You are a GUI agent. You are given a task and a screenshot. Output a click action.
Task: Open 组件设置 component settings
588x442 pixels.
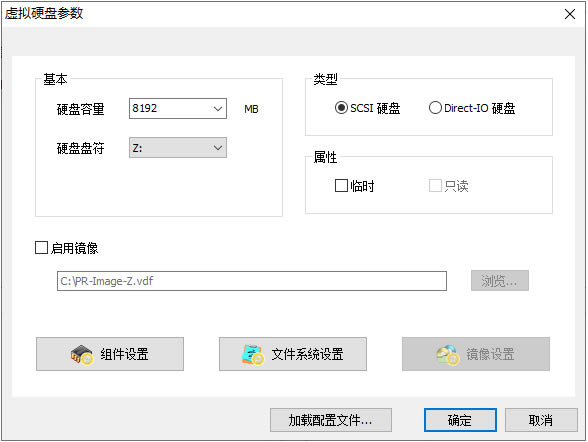click(x=110, y=354)
